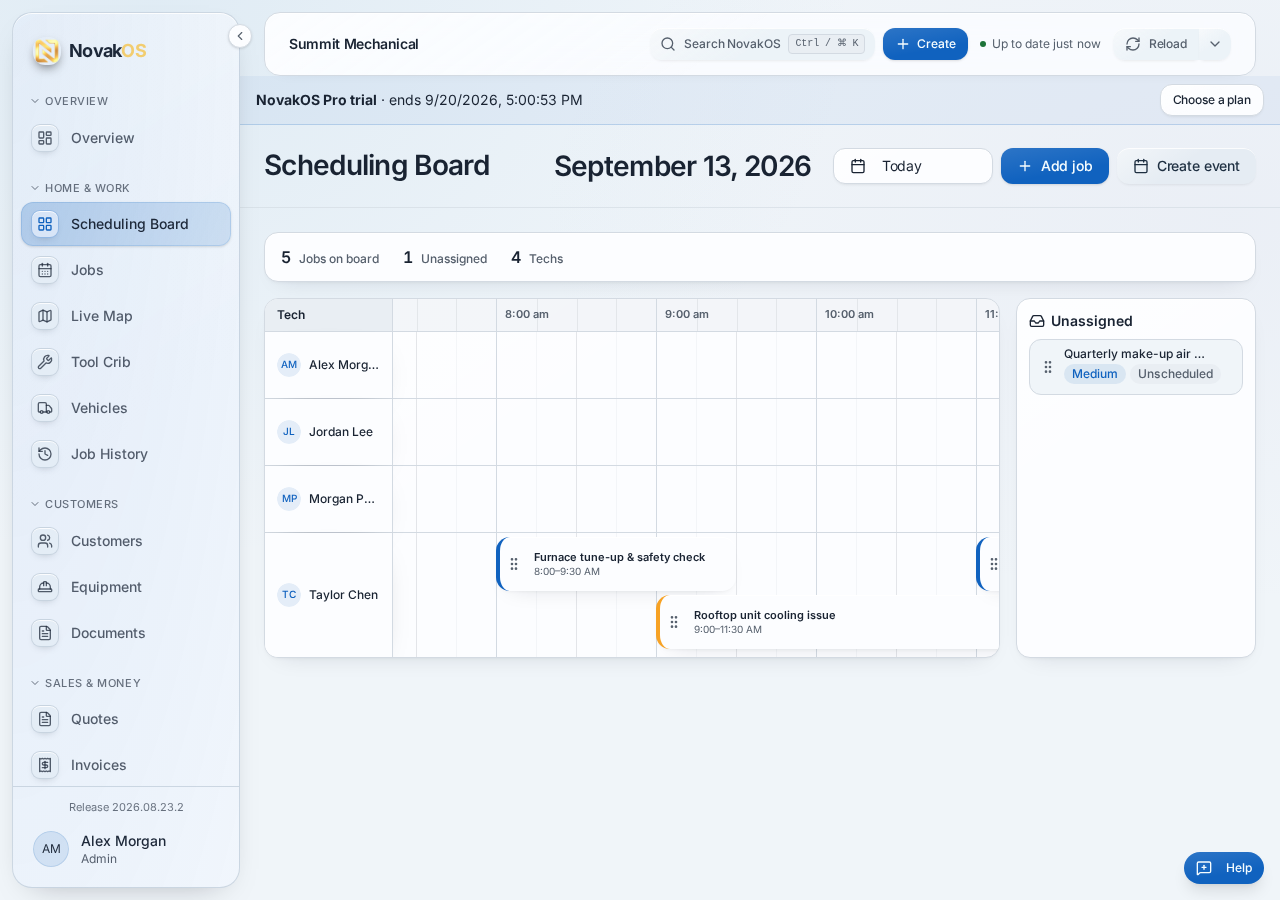
Task: Collapse the OVERVIEW section header
Action: tap(69, 101)
